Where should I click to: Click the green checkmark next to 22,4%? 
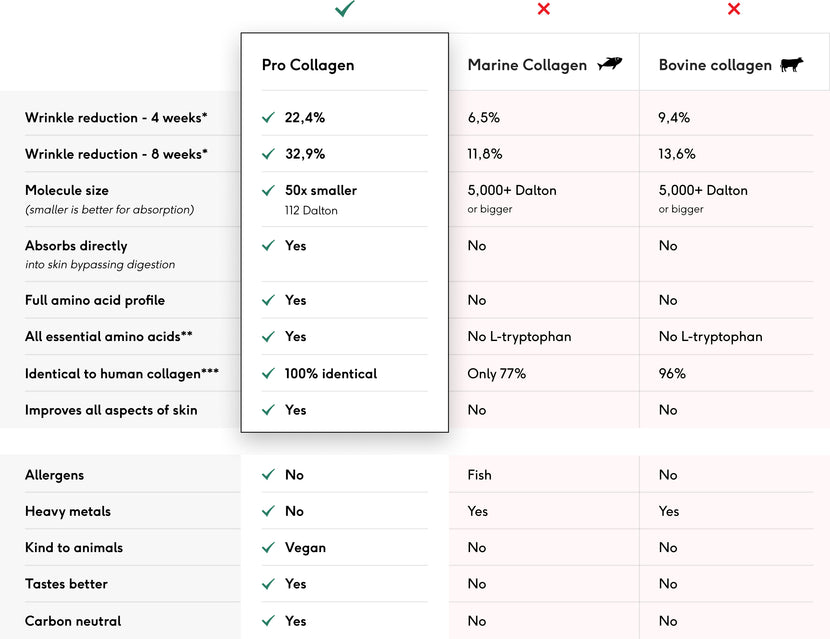point(268,117)
